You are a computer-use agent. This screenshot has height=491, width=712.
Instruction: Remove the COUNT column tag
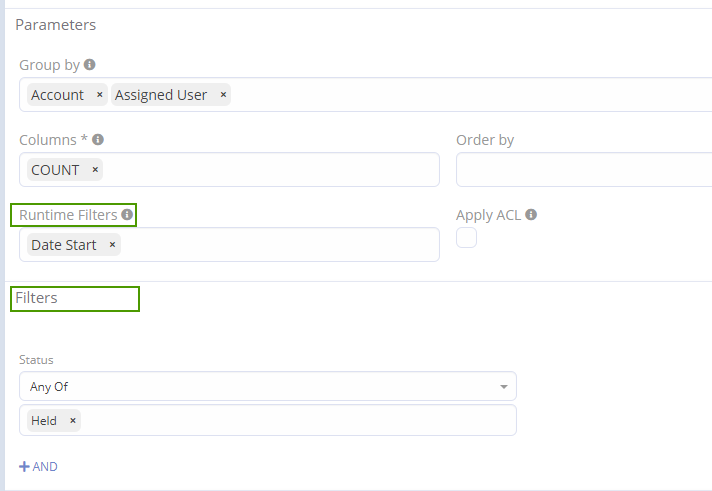click(95, 170)
